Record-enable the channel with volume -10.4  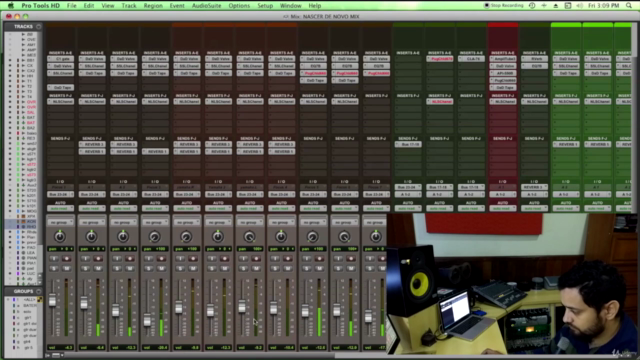288,258
